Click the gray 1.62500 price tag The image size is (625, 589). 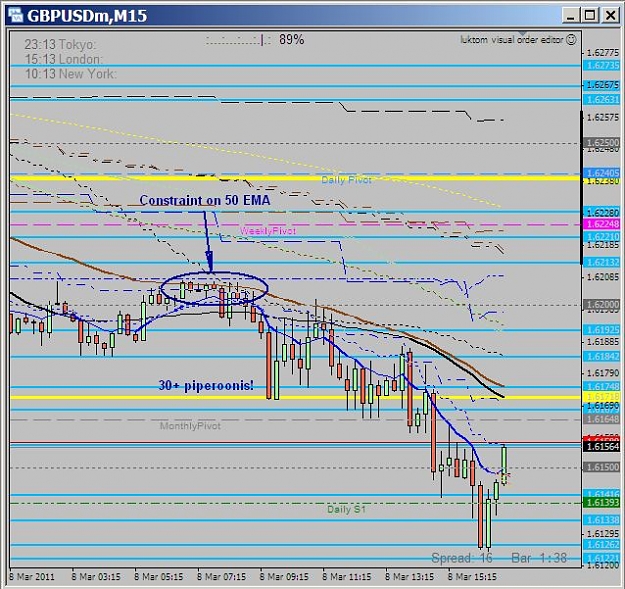point(601,142)
